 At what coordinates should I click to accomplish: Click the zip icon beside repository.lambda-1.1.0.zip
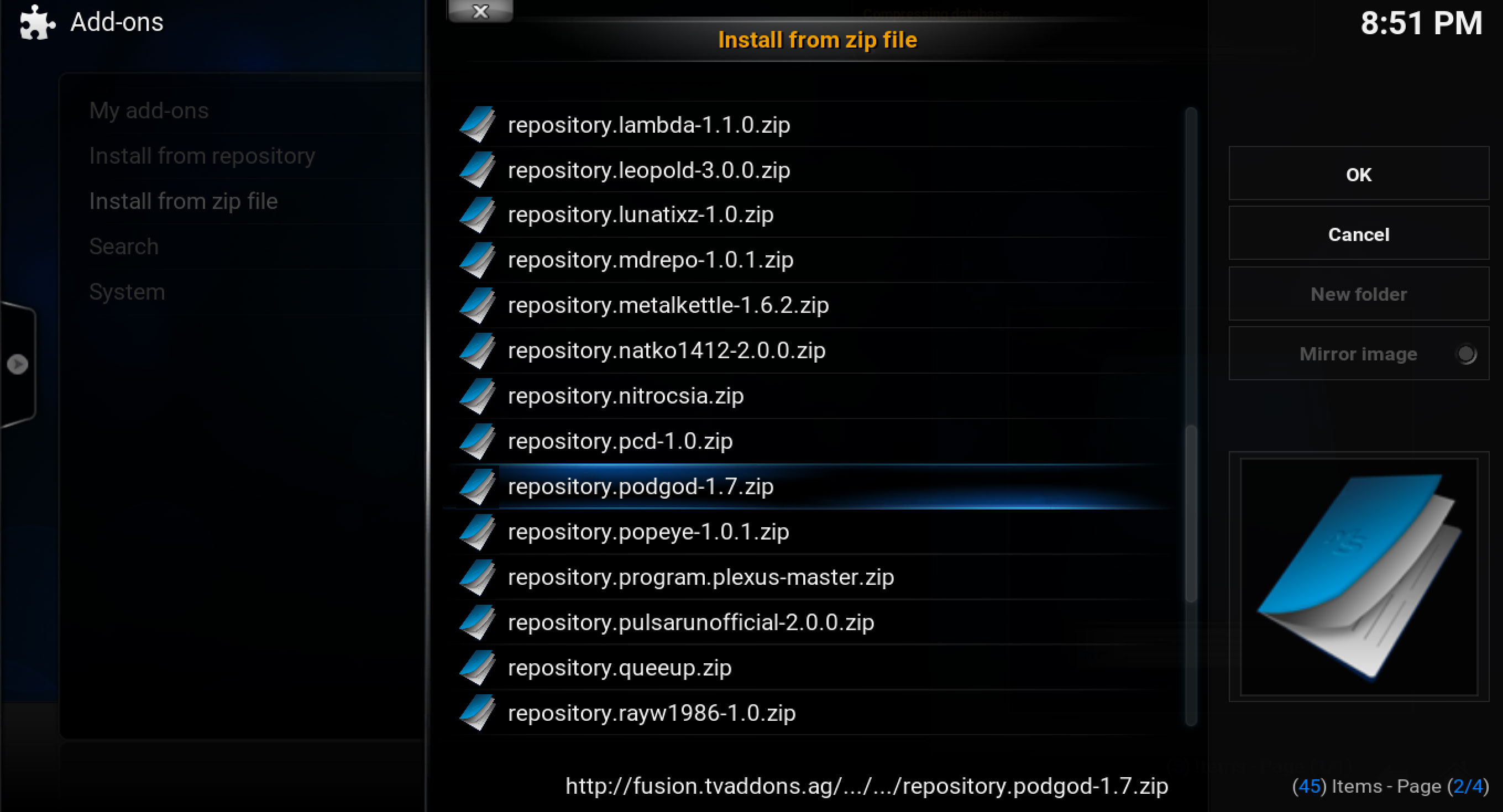click(x=477, y=124)
